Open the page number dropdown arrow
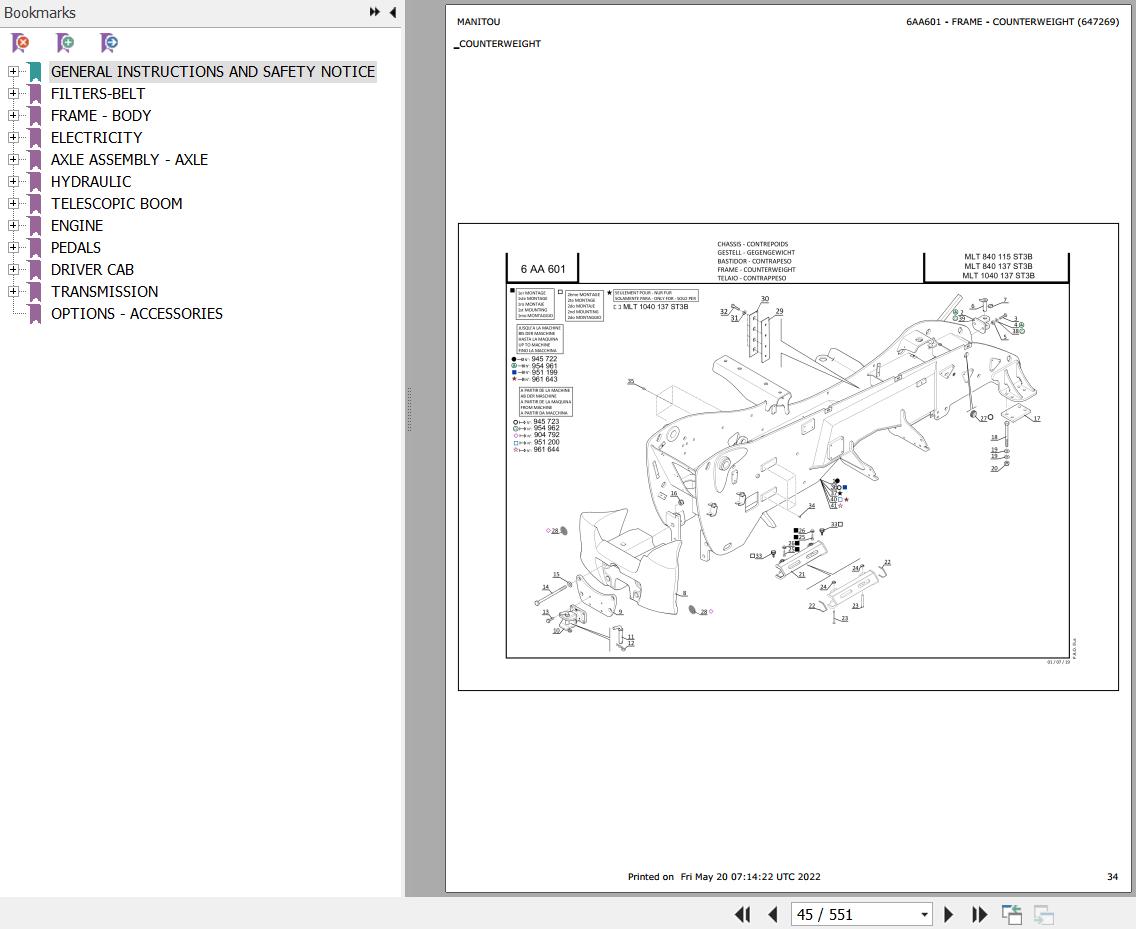This screenshot has width=1136, height=929. tap(924, 915)
